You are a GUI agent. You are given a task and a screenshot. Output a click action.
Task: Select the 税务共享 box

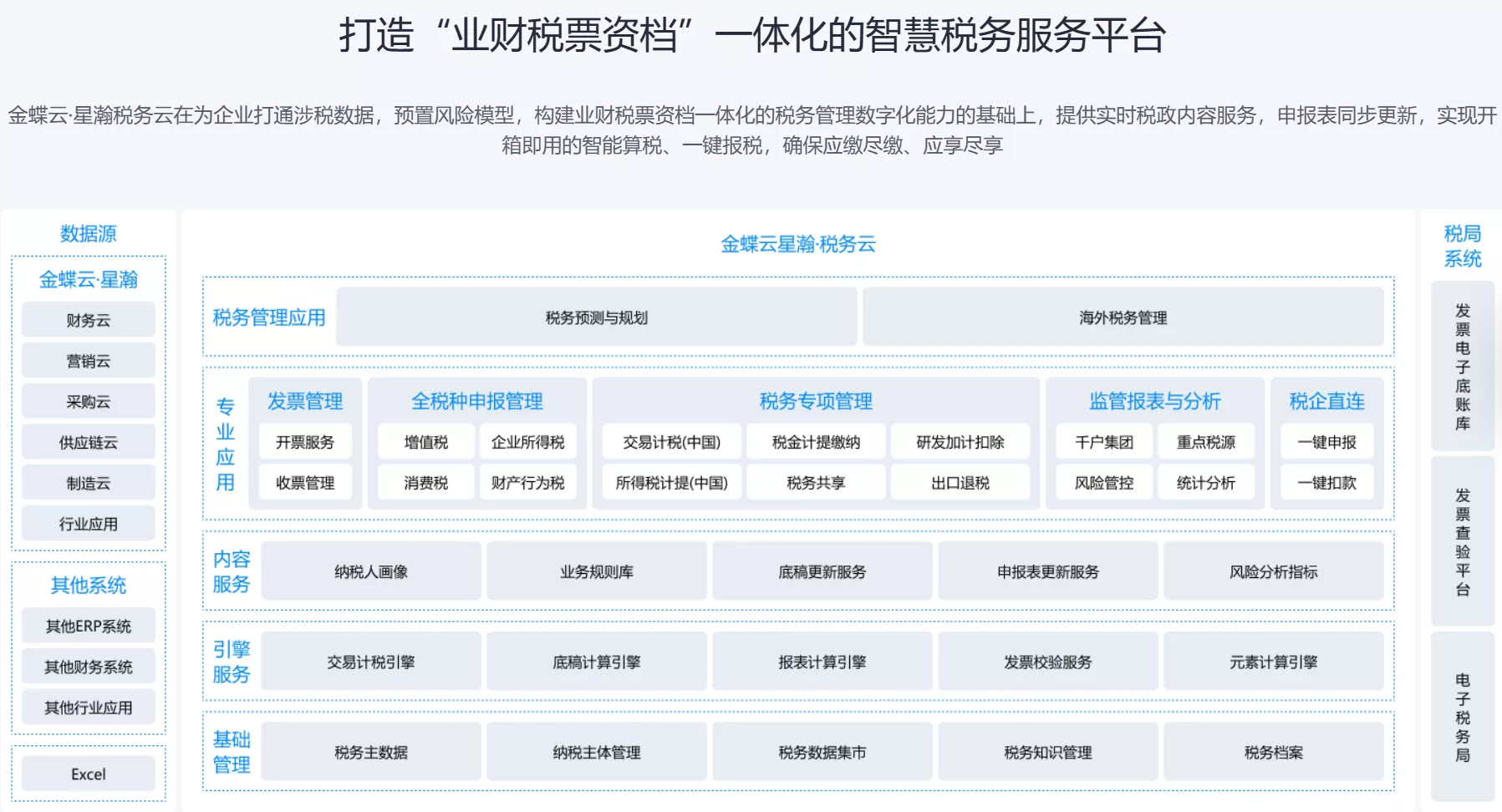(816, 483)
